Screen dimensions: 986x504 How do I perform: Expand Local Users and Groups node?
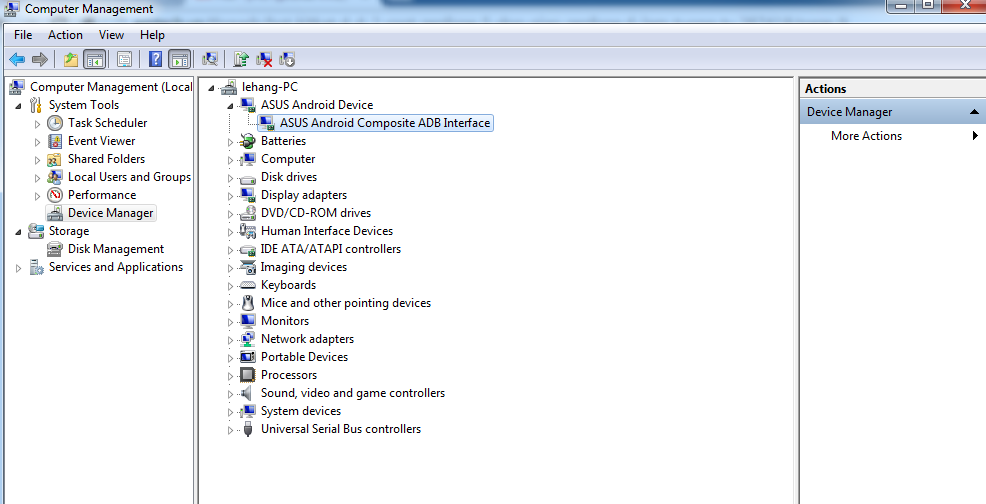(38, 178)
